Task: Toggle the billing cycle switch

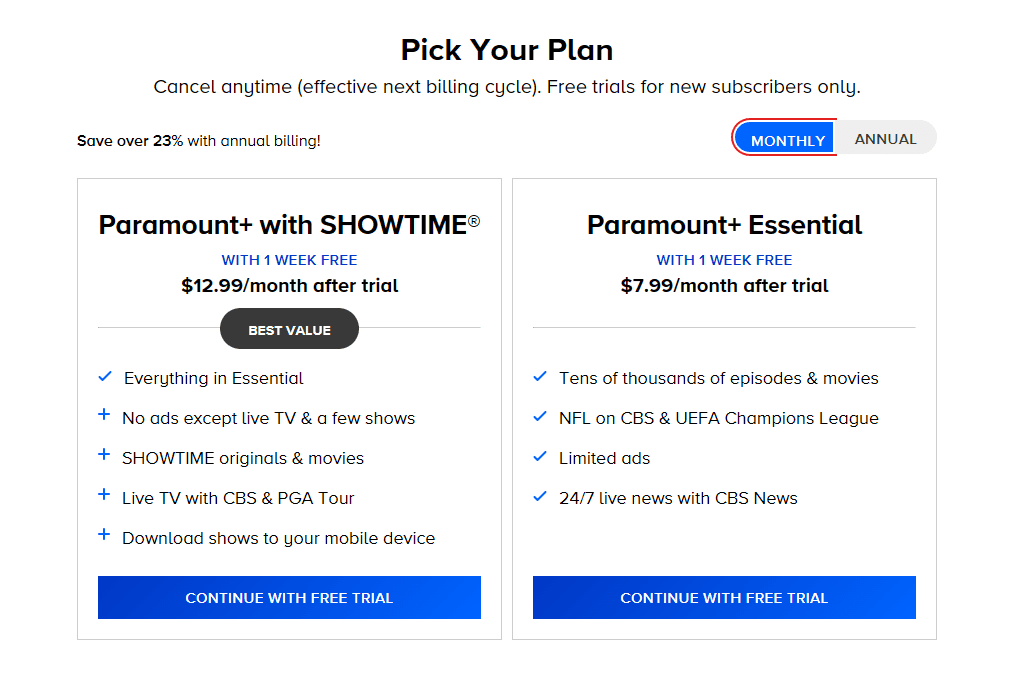Action: point(835,137)
